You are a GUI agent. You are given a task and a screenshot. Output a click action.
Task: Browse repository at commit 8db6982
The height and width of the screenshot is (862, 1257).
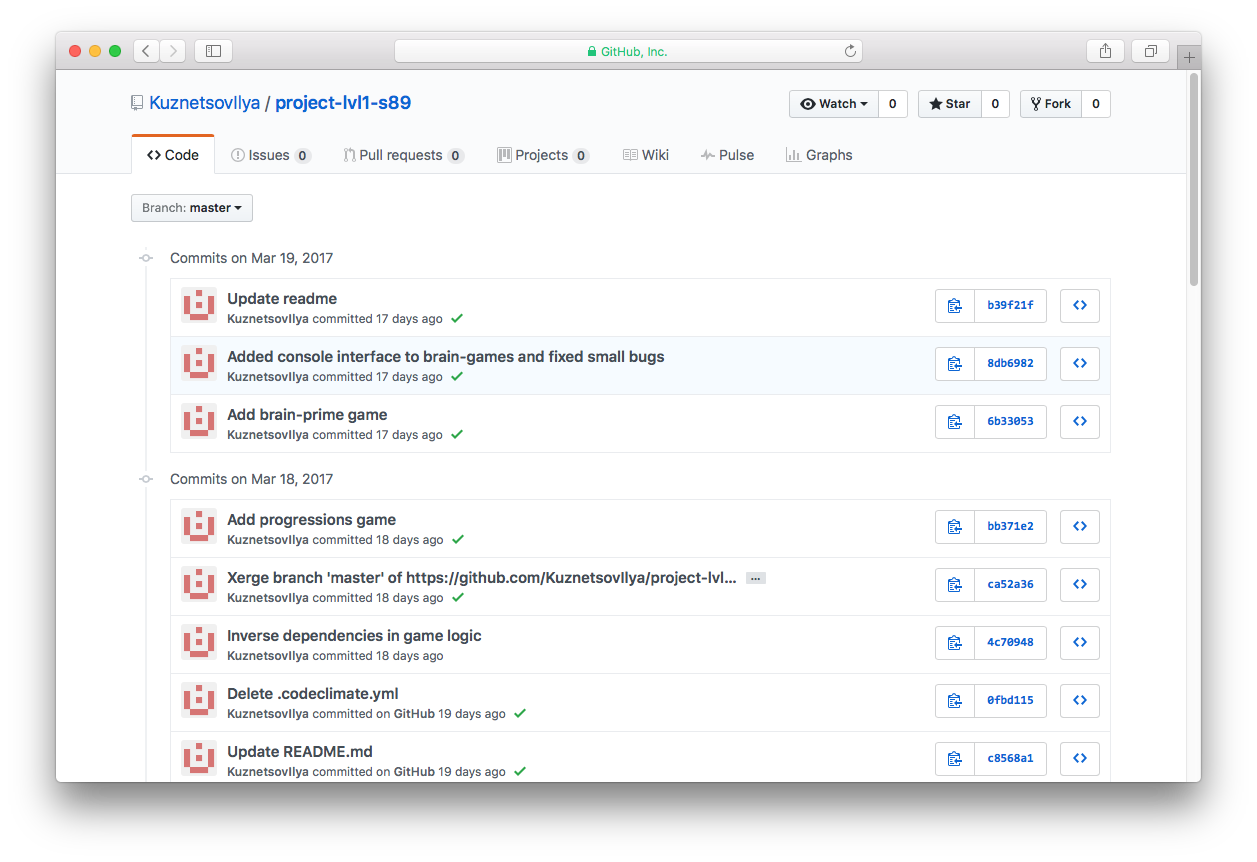1079,364
